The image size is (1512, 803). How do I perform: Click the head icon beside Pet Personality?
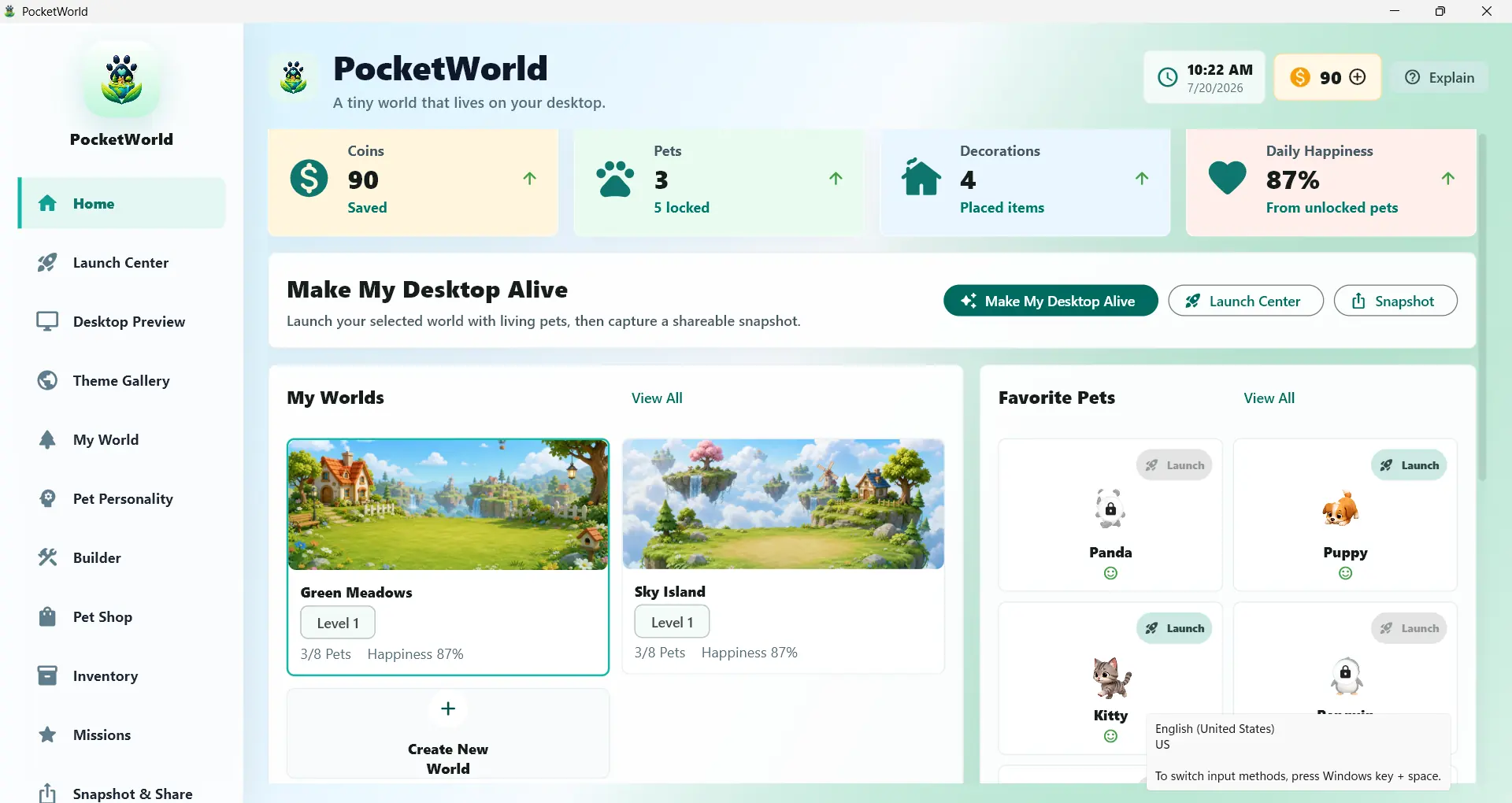pos(47,499)
